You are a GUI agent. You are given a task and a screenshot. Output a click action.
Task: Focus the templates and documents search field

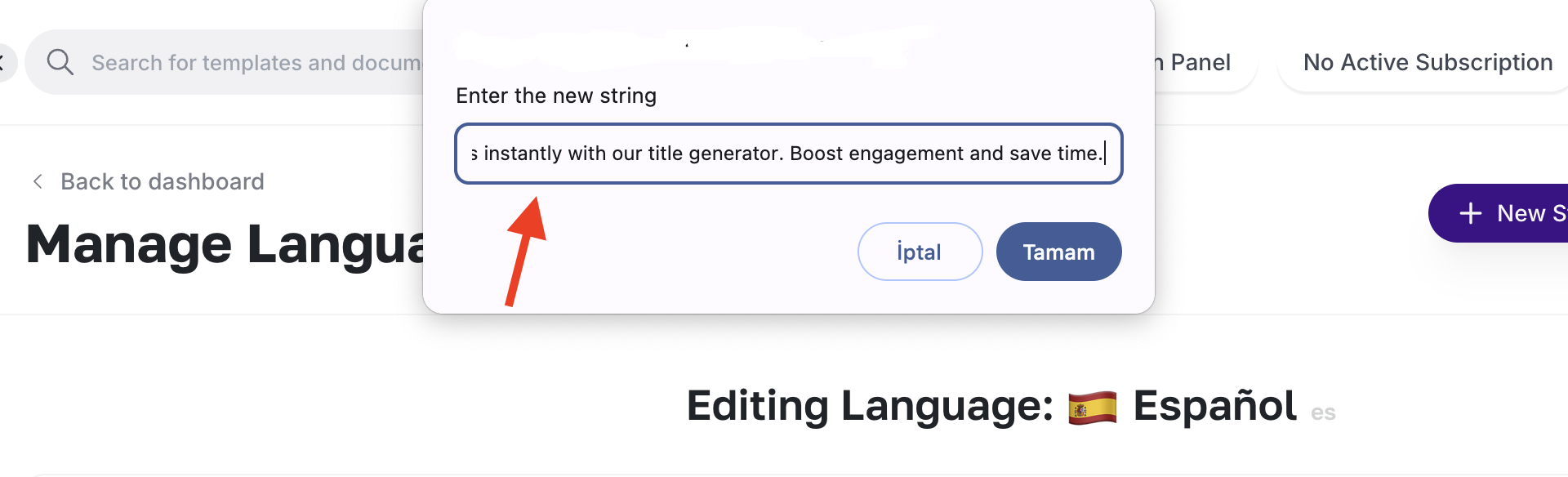[255, 63]
